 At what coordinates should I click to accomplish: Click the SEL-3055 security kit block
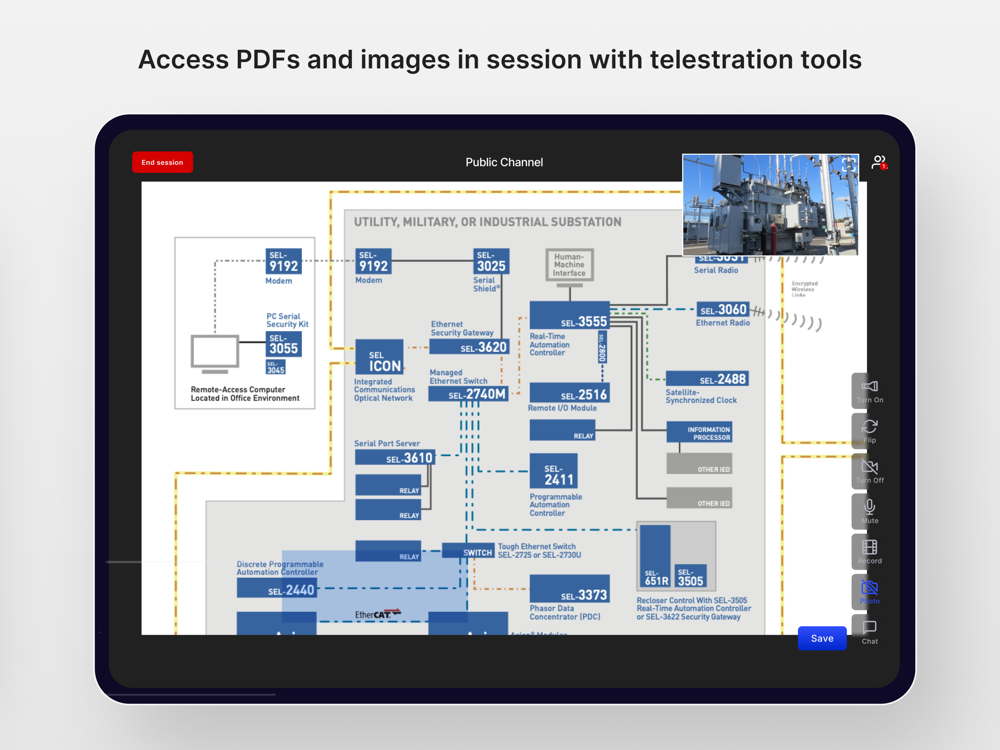(284, 344)
